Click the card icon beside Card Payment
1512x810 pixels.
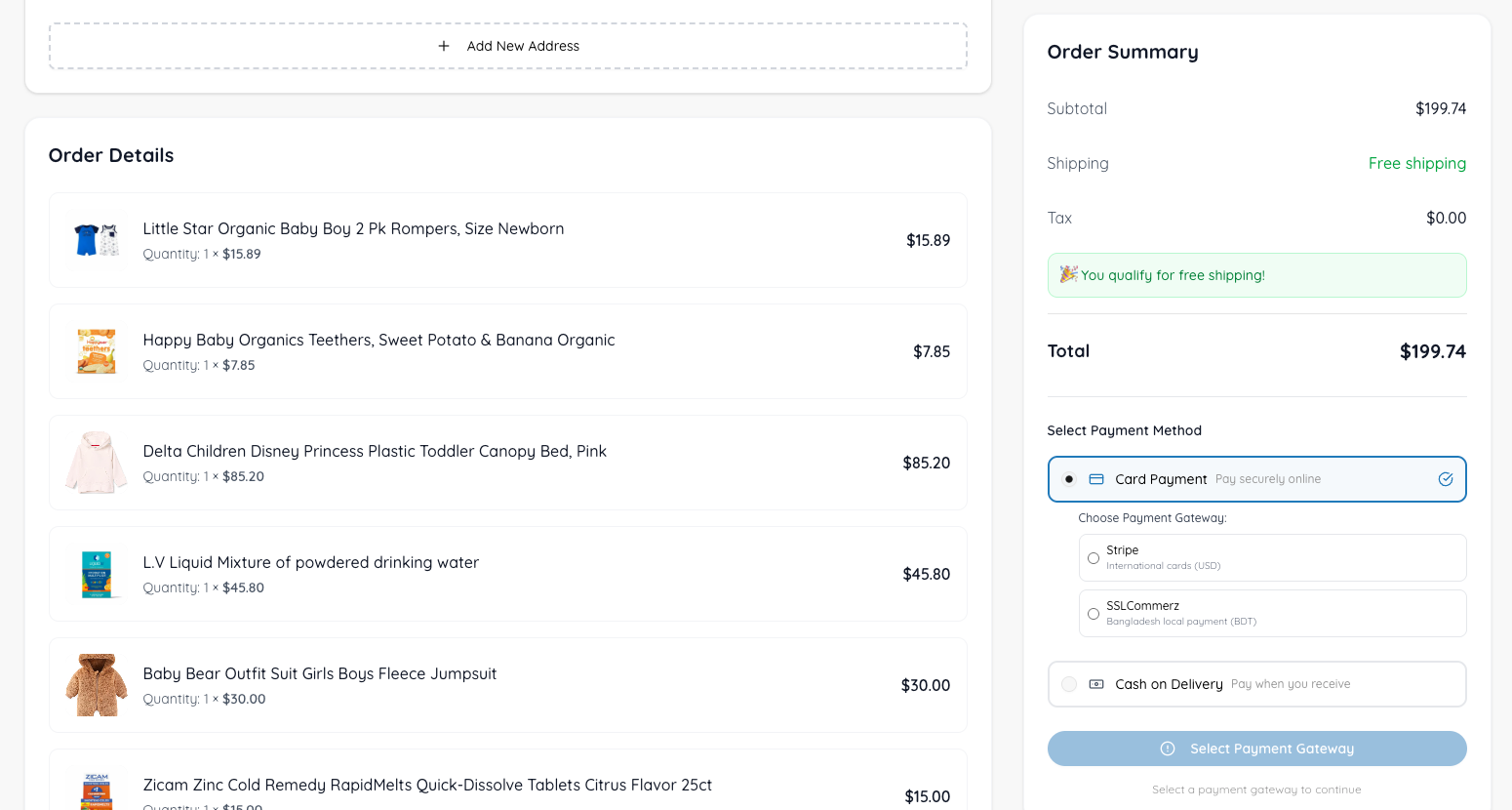tap(1095, 478)
